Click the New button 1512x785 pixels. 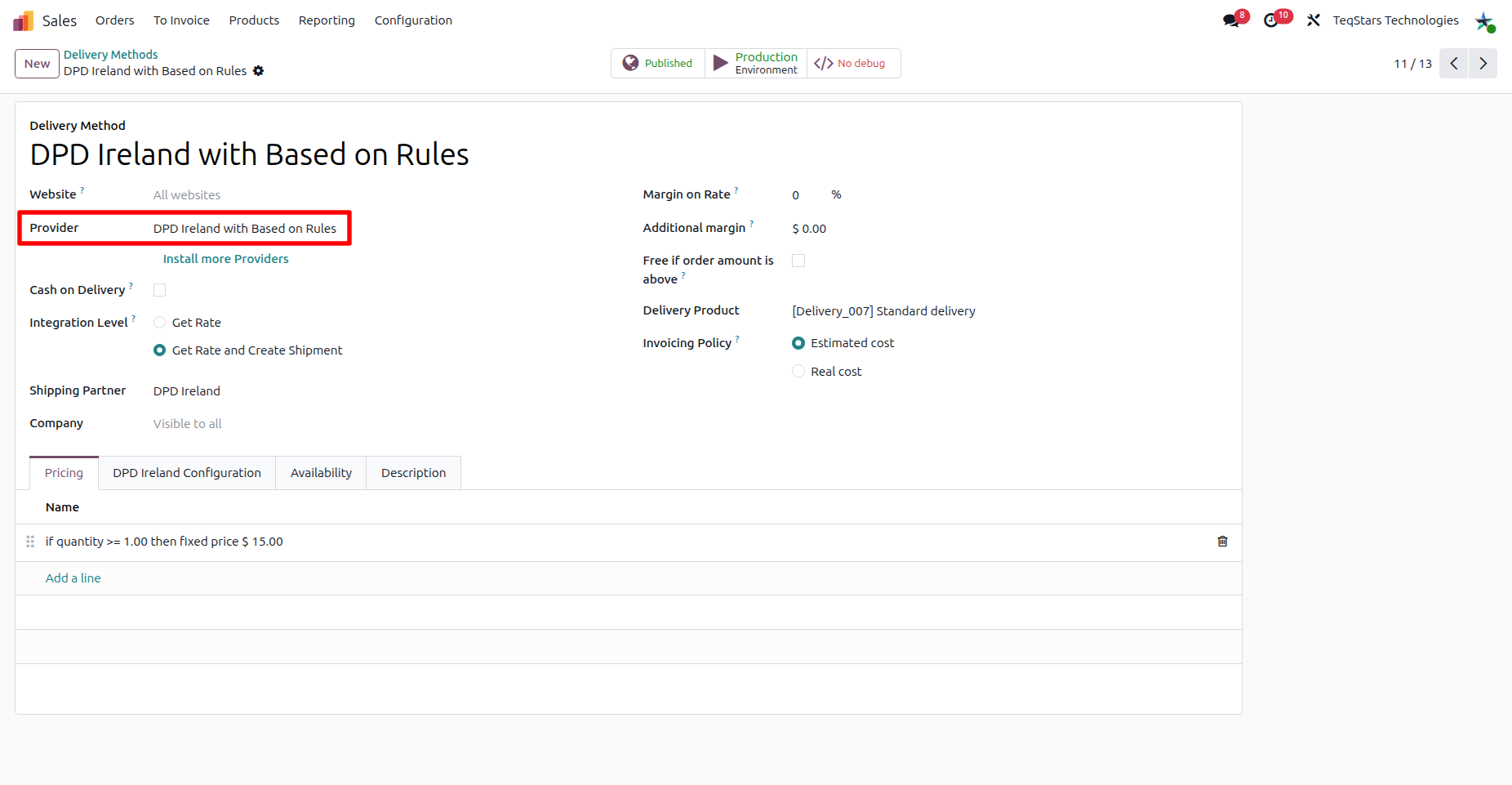37,64
